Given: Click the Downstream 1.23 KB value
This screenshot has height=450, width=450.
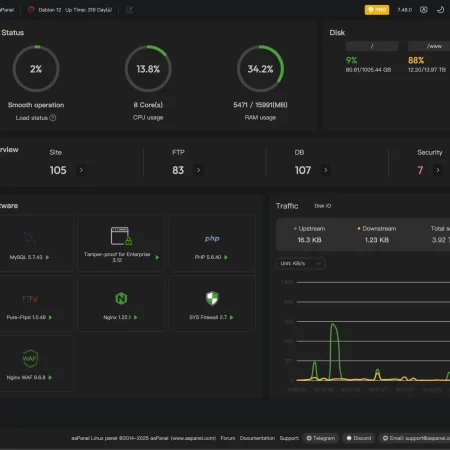Looking at the screenshot, I should pos(377,240).
